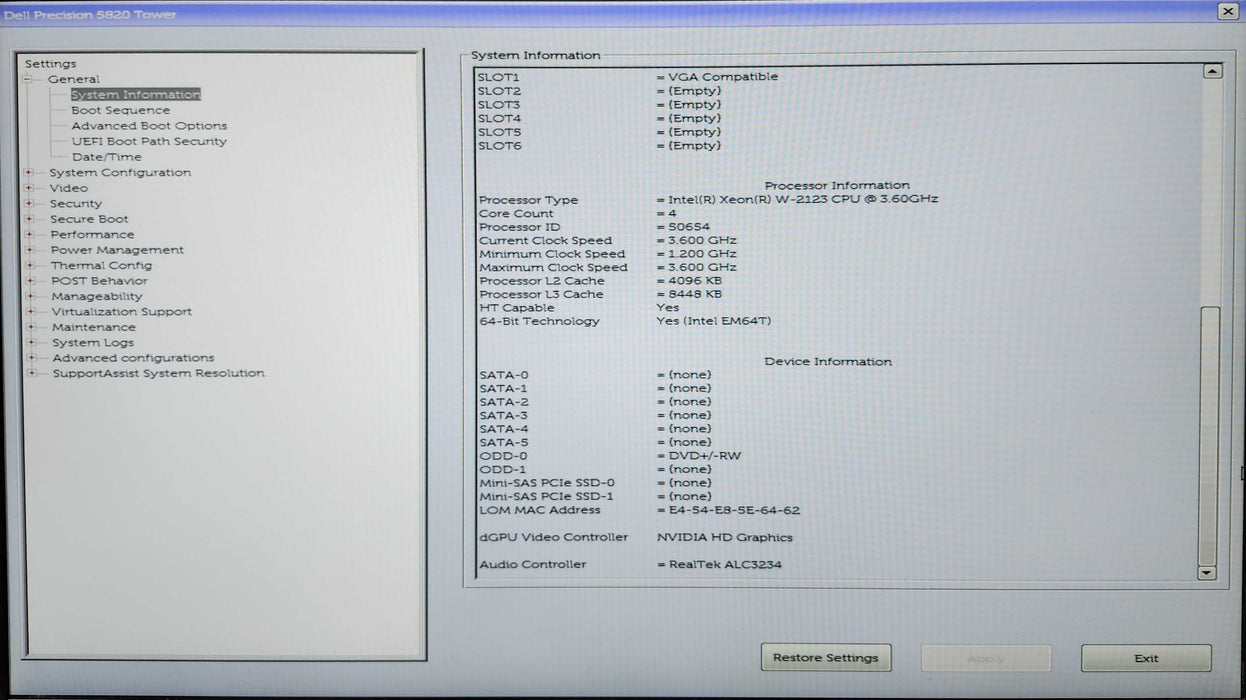Select Advanced Boot Options
This screenshot has height=700, width=1246.
coord(148,125)
